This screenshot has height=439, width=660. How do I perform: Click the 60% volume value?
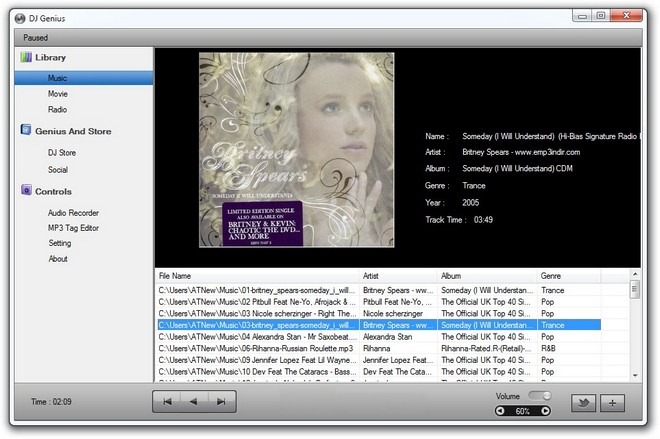click(523, 411)
